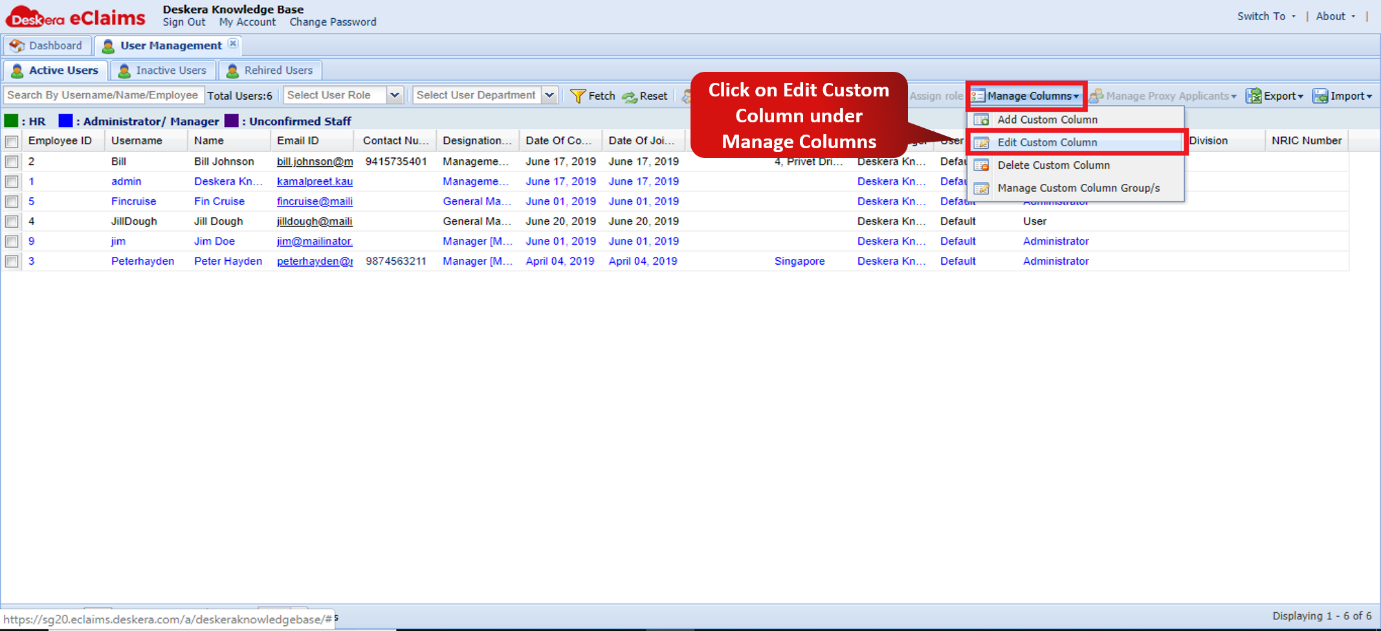Screen dimensions: 1381x631
Task: Tick the select-all checkbox in header row
Action: (x=12, y=140)
